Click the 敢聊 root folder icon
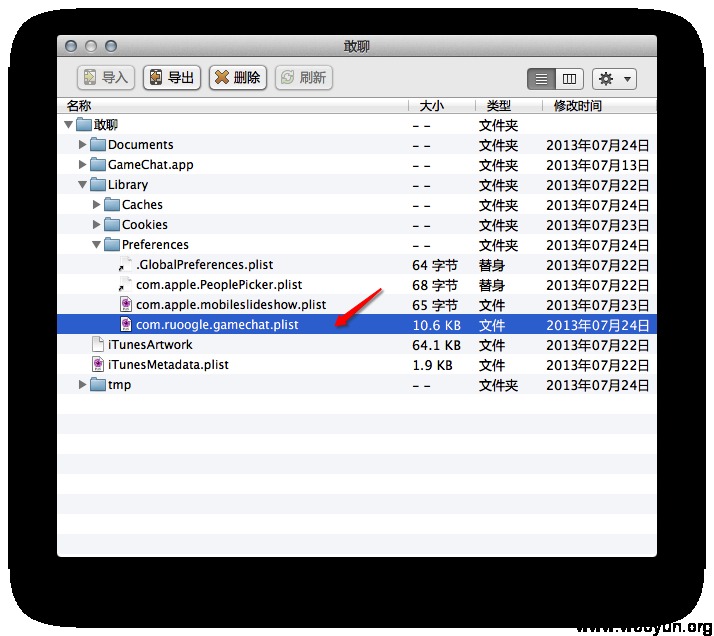Screen dimensions: 714x636 click(84, 124)
